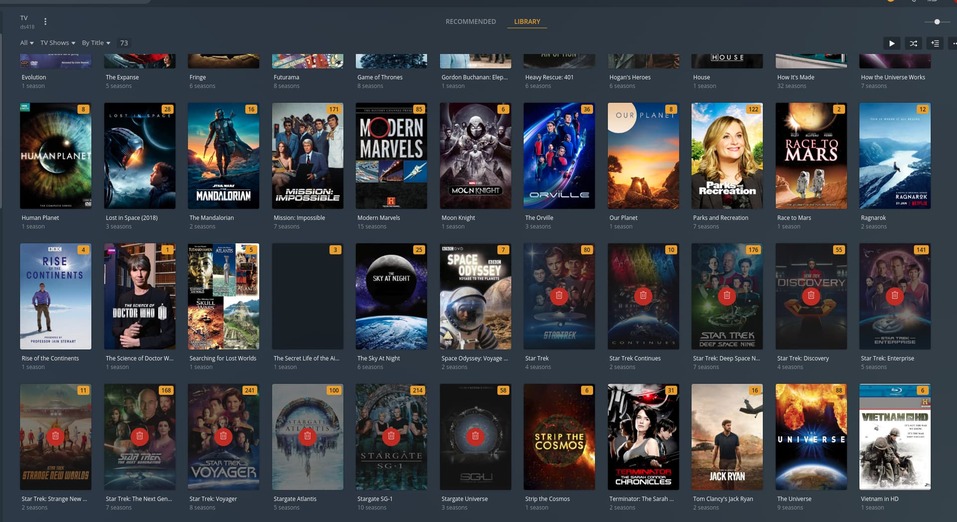Click trash icon on Stargate SG-1 poster
Image resolution: width=957 pixels, height=522 pixels.
point(391,437)
